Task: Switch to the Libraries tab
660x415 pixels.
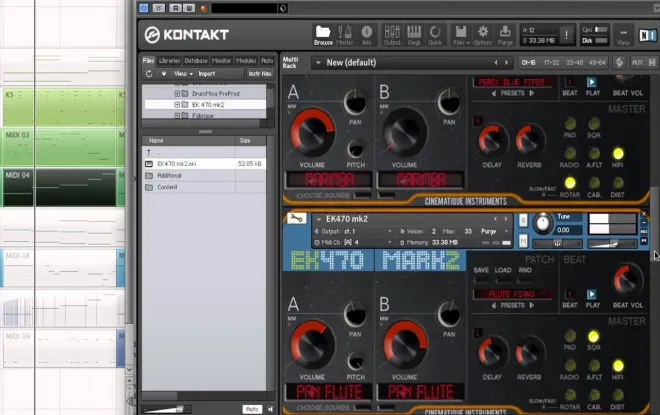Action: 170,61
